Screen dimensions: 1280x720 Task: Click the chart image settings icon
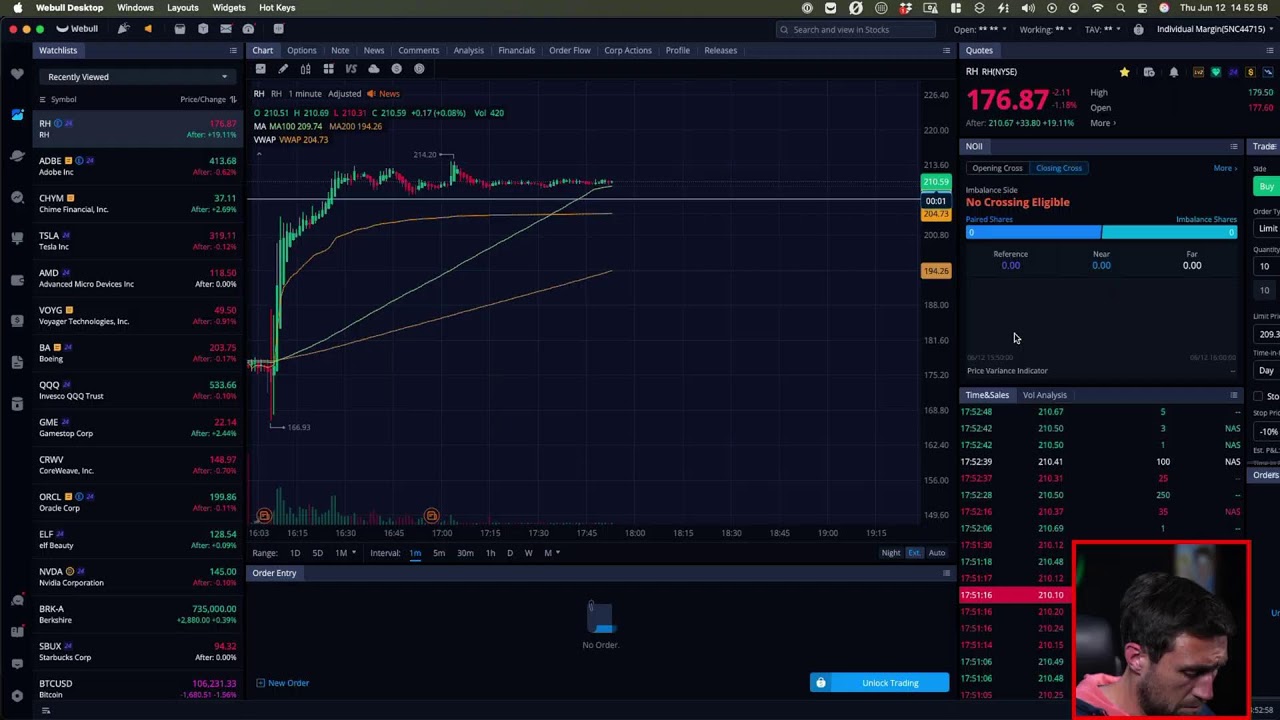point(260,69)
